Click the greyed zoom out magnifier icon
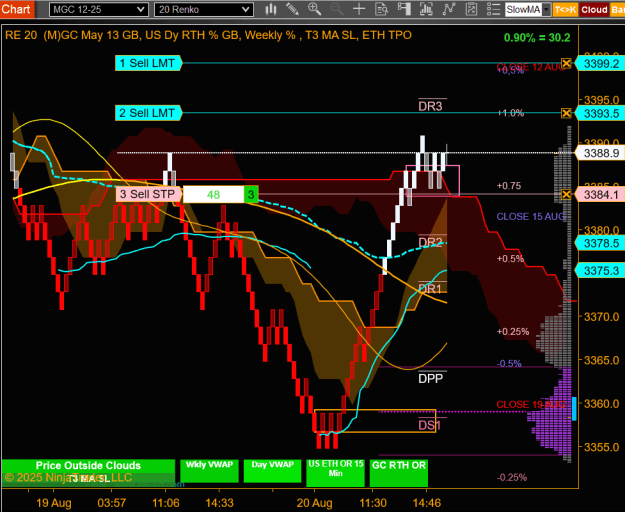Viewport: 625px width, 512px height. (x=337, y=9)
